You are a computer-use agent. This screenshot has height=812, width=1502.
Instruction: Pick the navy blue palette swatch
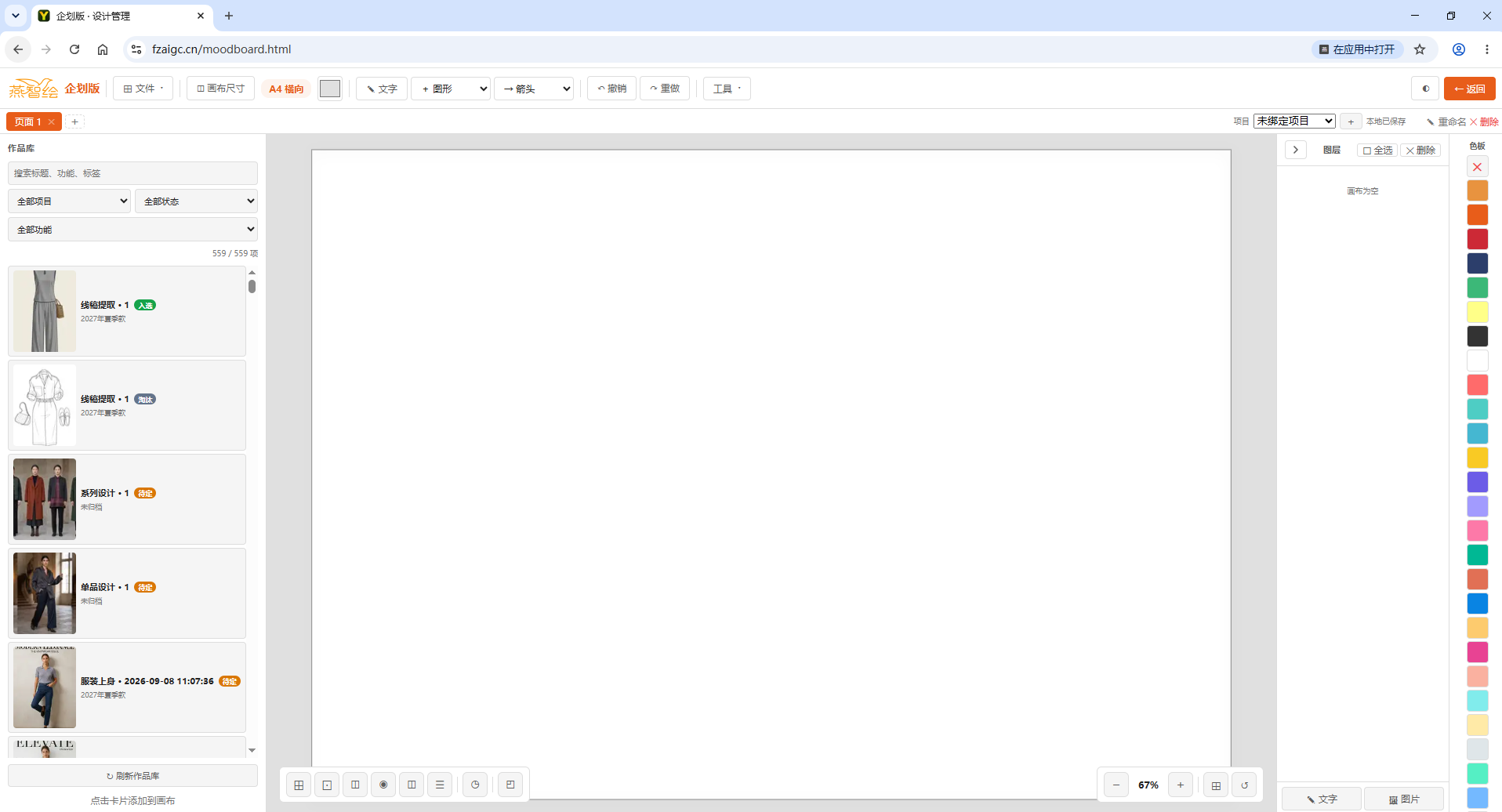click(x=1478, y=263)
